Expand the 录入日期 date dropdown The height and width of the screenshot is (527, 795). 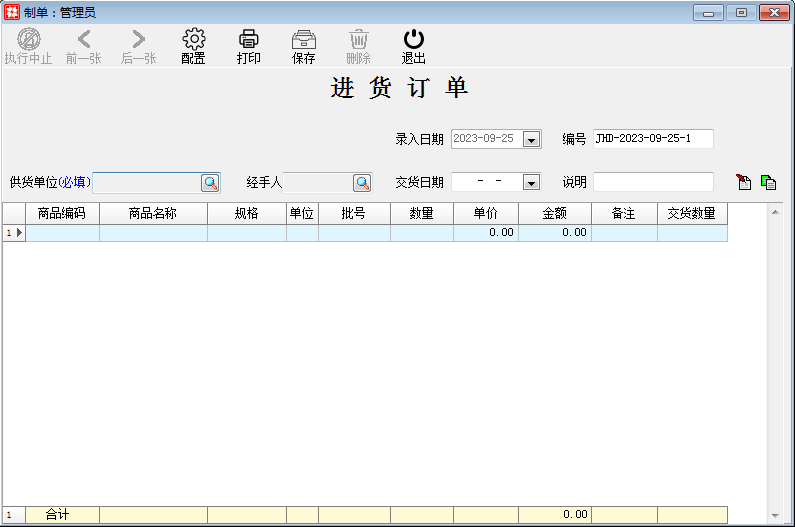click(531, 140)
